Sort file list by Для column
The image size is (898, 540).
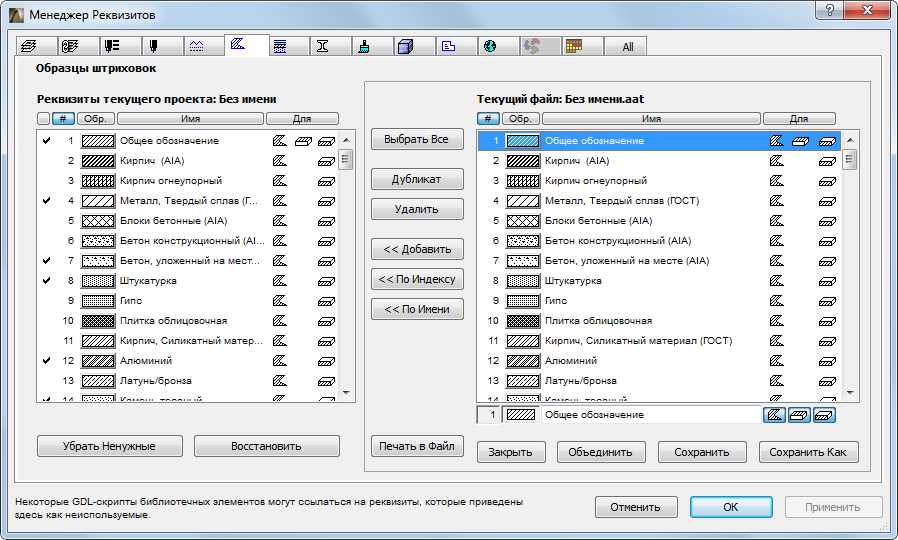pos(799,119)
